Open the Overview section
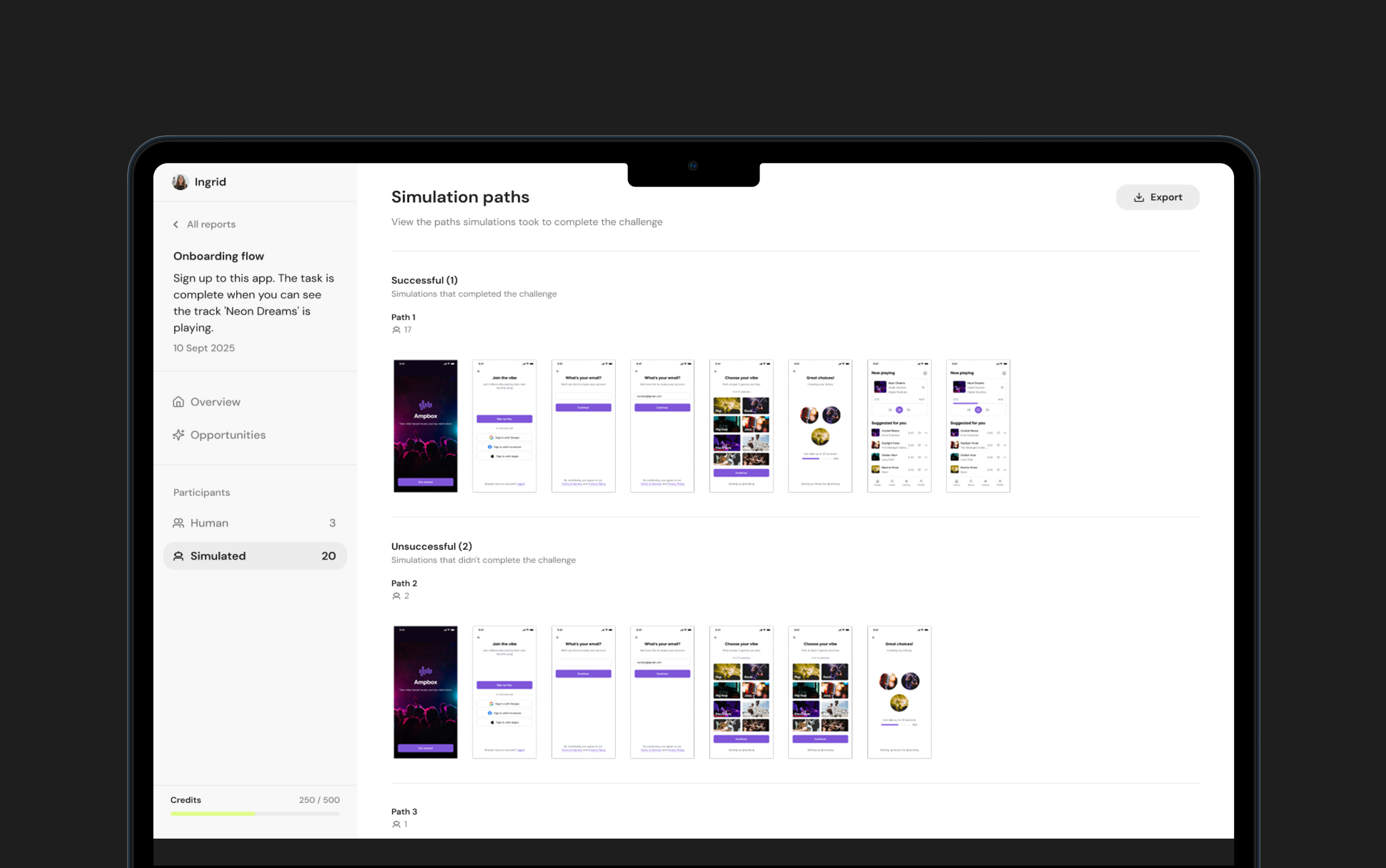The image size is (1386, 868). [x=215, y=402]
